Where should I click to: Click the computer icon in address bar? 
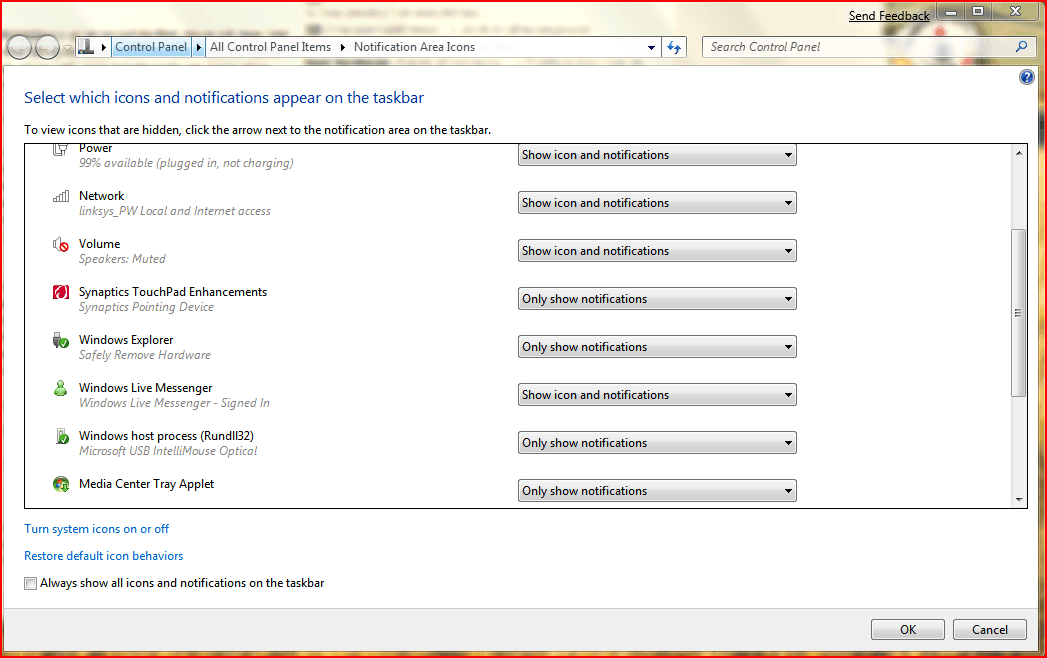click(x=85, y=47)
